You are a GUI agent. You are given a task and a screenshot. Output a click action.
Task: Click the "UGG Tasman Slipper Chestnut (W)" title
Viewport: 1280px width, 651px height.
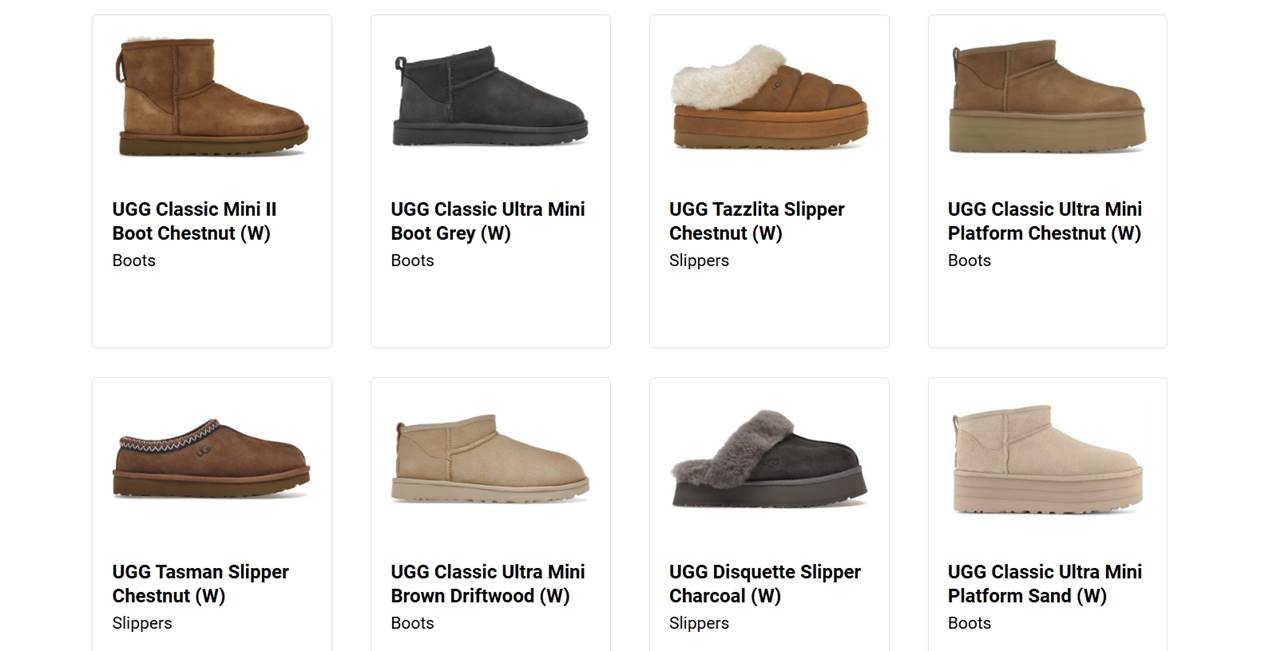[x=200, y=584]
